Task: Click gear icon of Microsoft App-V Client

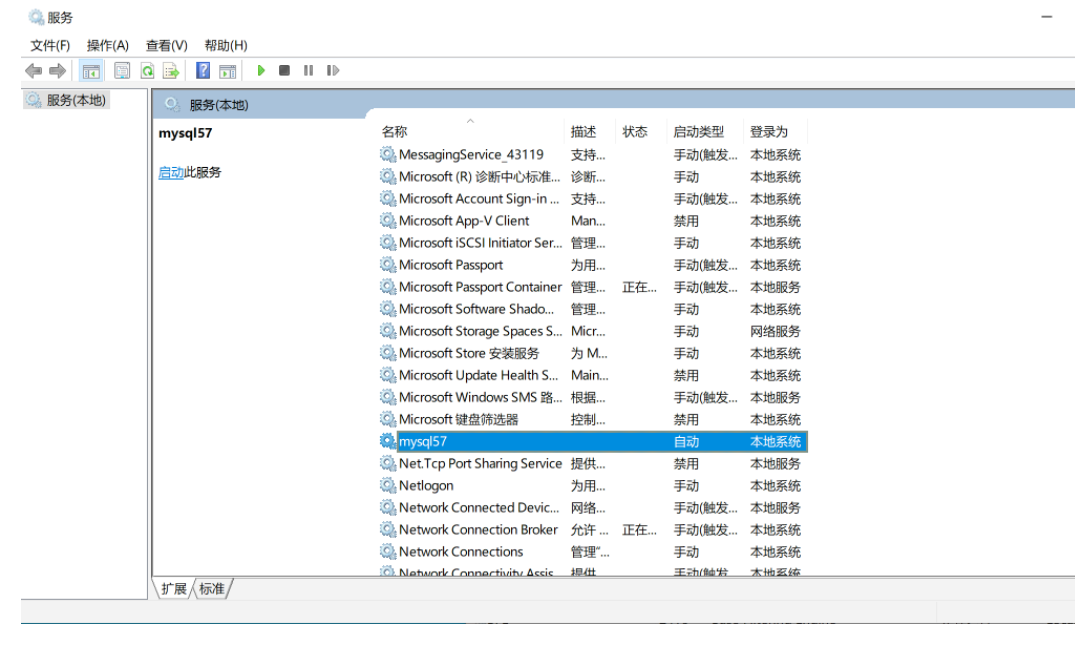Action: point(388,221)
